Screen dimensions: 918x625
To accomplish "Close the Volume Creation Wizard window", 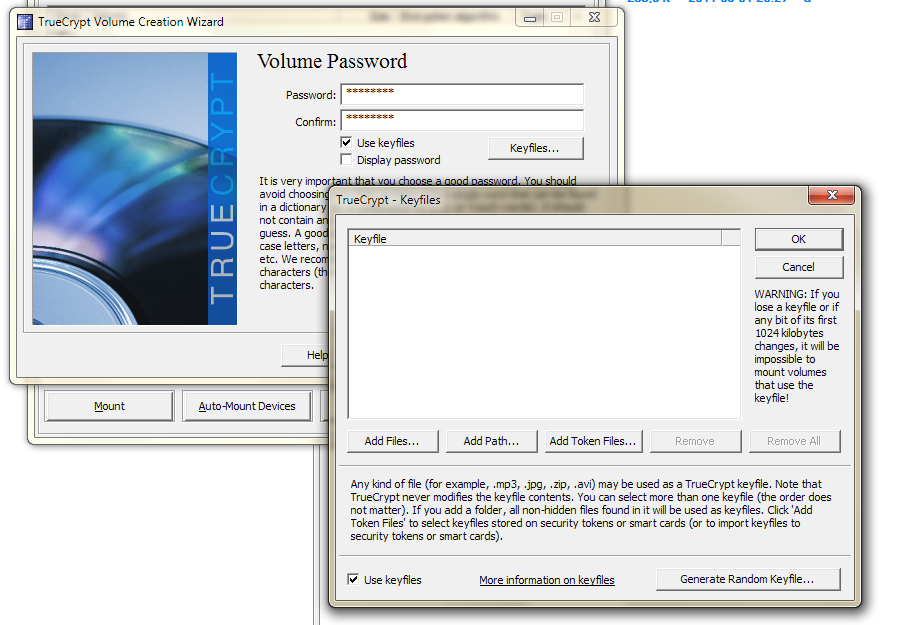I will [594, 18].
